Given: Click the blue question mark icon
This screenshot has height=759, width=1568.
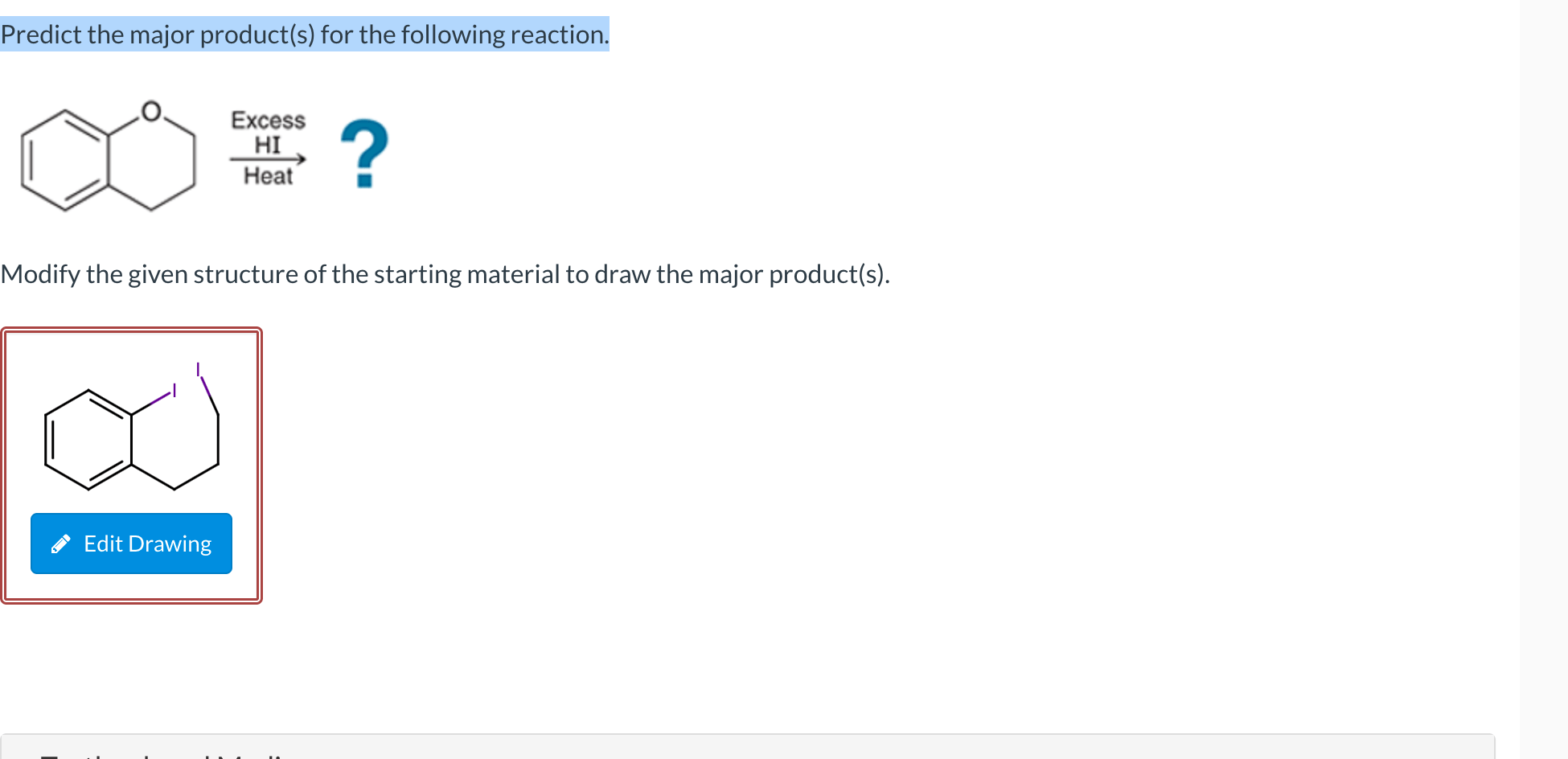Looking at the screenshot, I should (364, 154).
